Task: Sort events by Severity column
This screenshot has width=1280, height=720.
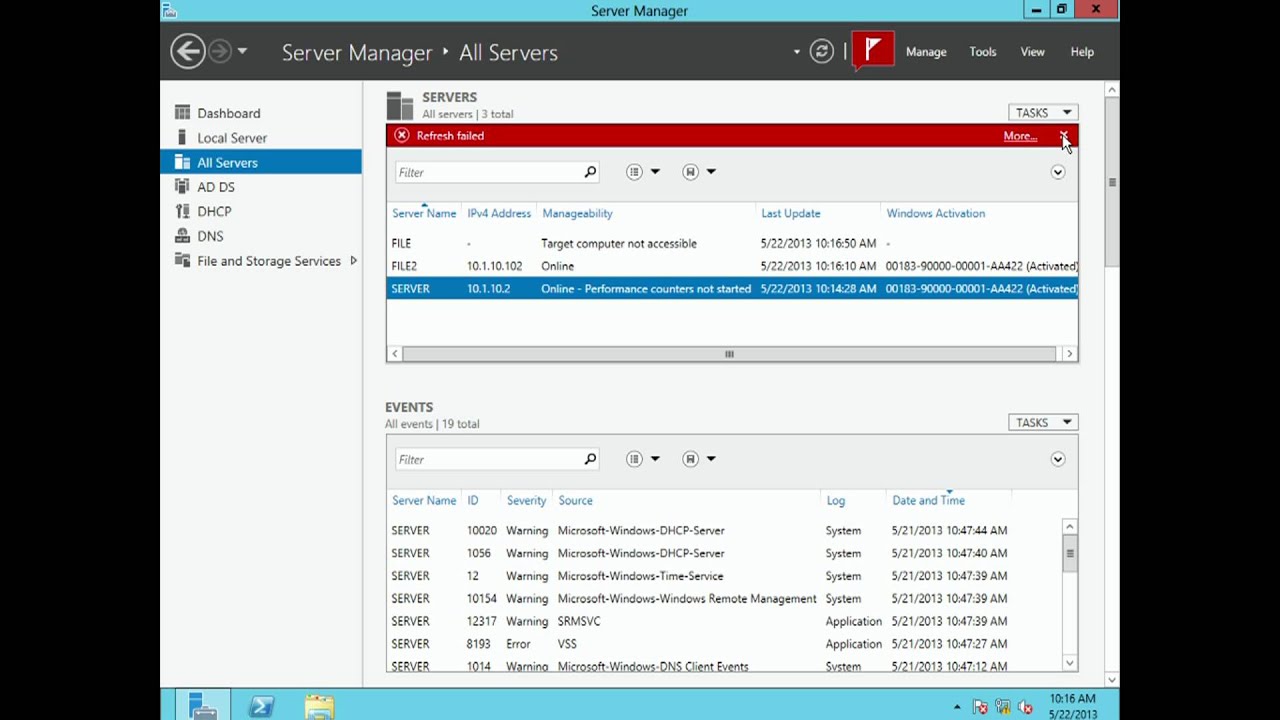Action: click(526, 500)
